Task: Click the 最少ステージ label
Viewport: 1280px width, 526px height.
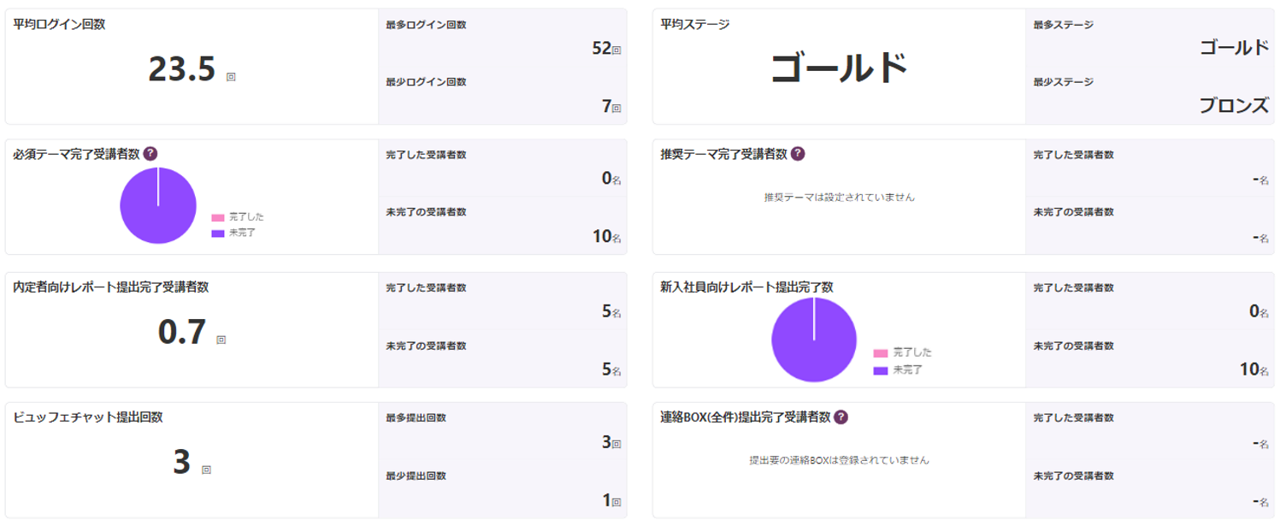Action: (x=1063, y=82)
